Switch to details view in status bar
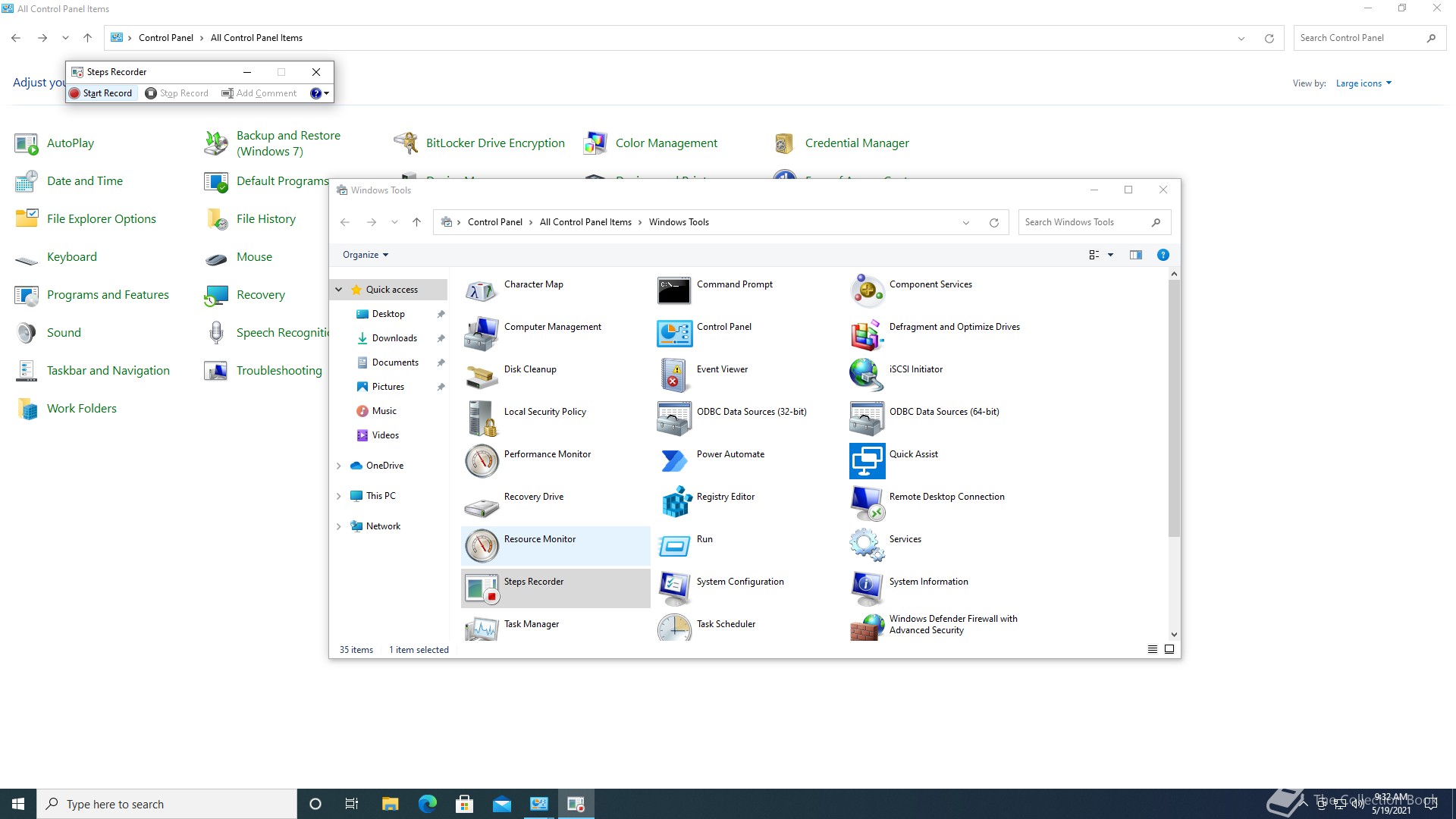1456x819 pixels. 1153,649
